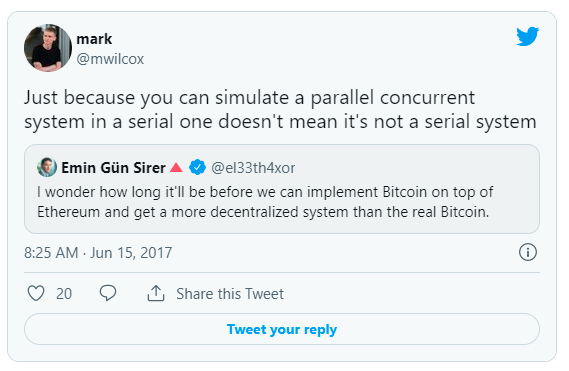Click the Emin Gün Sirer name

tap(113, 168)
